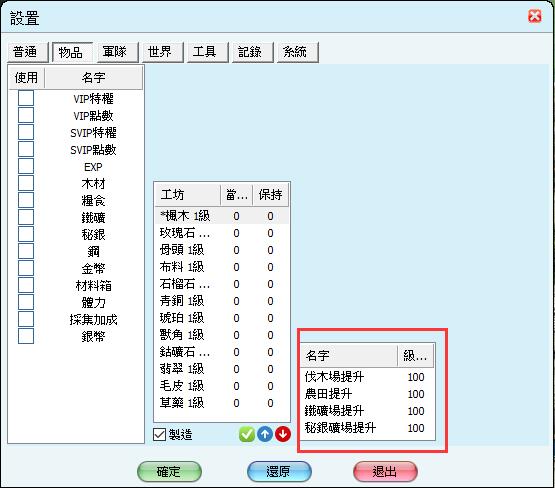Tick the 銀幣 use checkbox
The width and height of the screenshot is (555, 488).
tap(26, 336)
